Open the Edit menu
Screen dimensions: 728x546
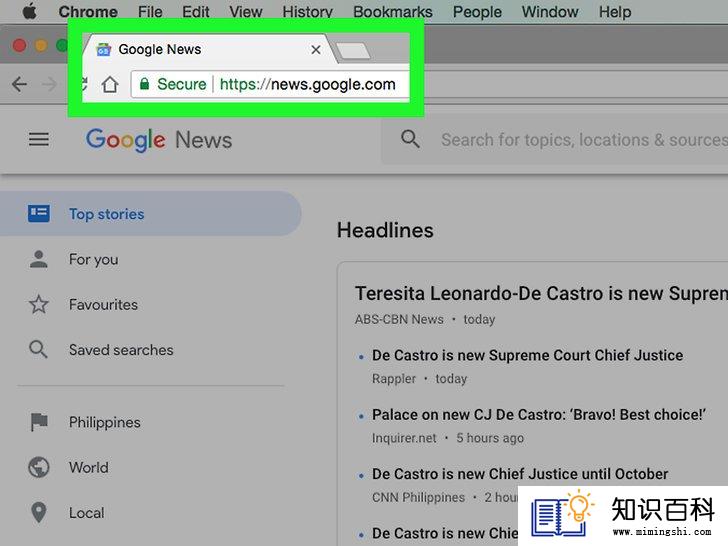195,12
